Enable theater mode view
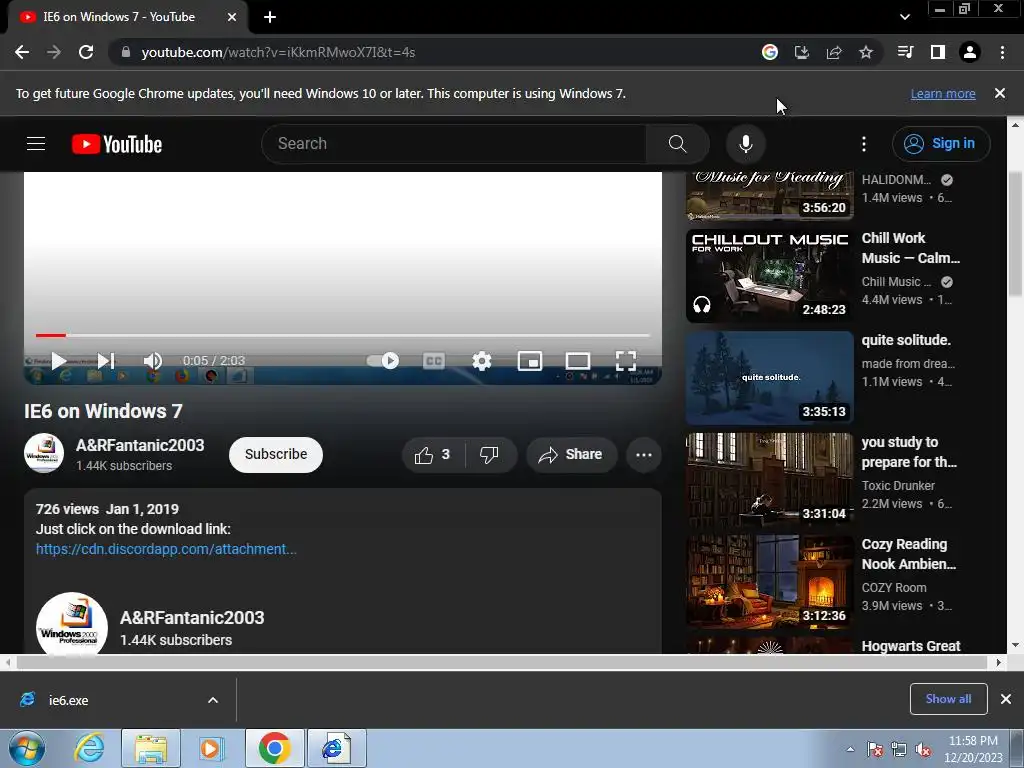This screenshot has width=1024, height=768. click(578, 360)
